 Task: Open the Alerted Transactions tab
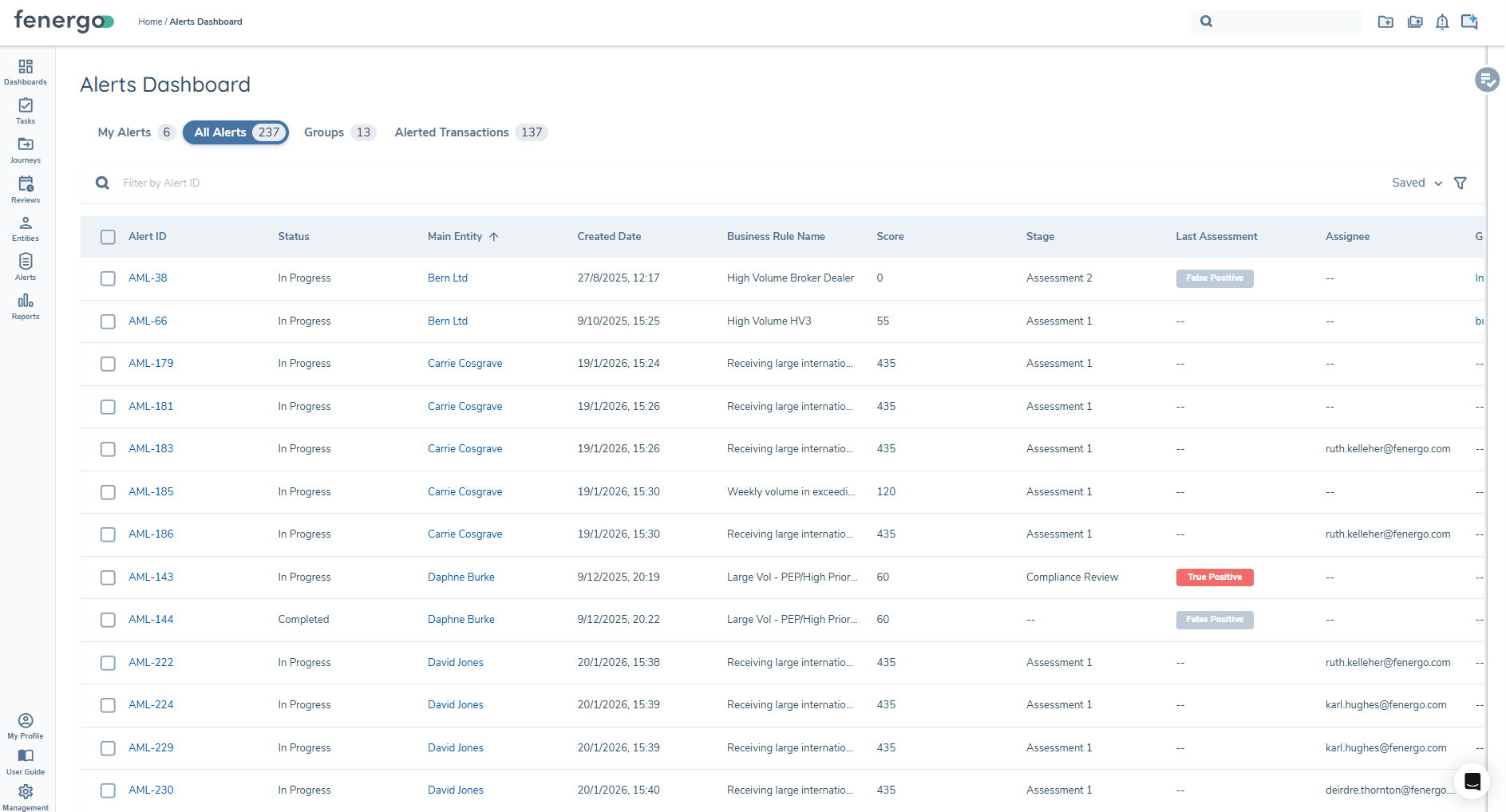[x=451, y=132]
